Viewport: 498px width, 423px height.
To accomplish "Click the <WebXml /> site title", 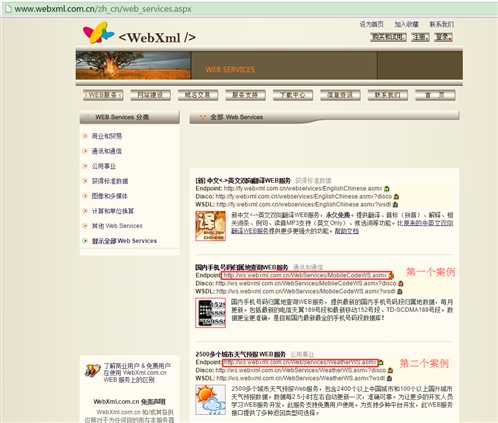I will click(157, 38).
